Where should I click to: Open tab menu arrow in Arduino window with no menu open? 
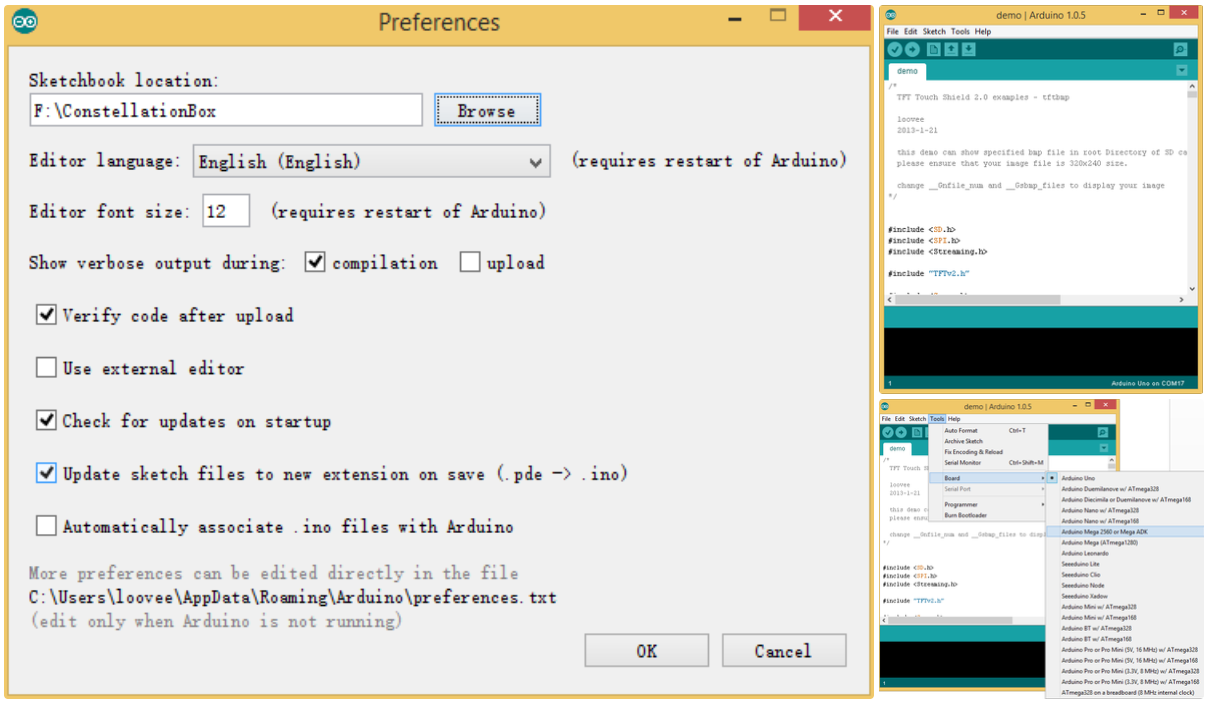(1181, 71)
